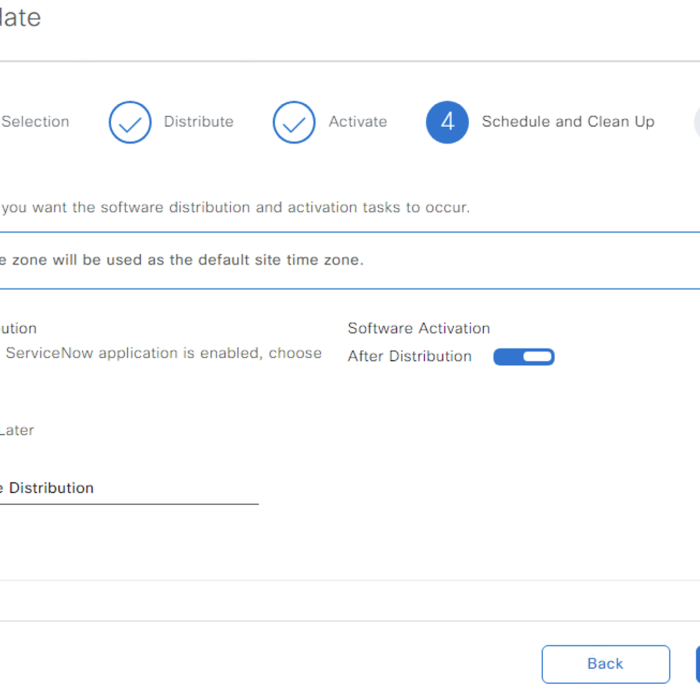This screenshot has width=700, height=700.
Task: Select the Schedule and Clean Up step label
Action: click(x=568, y=121)
